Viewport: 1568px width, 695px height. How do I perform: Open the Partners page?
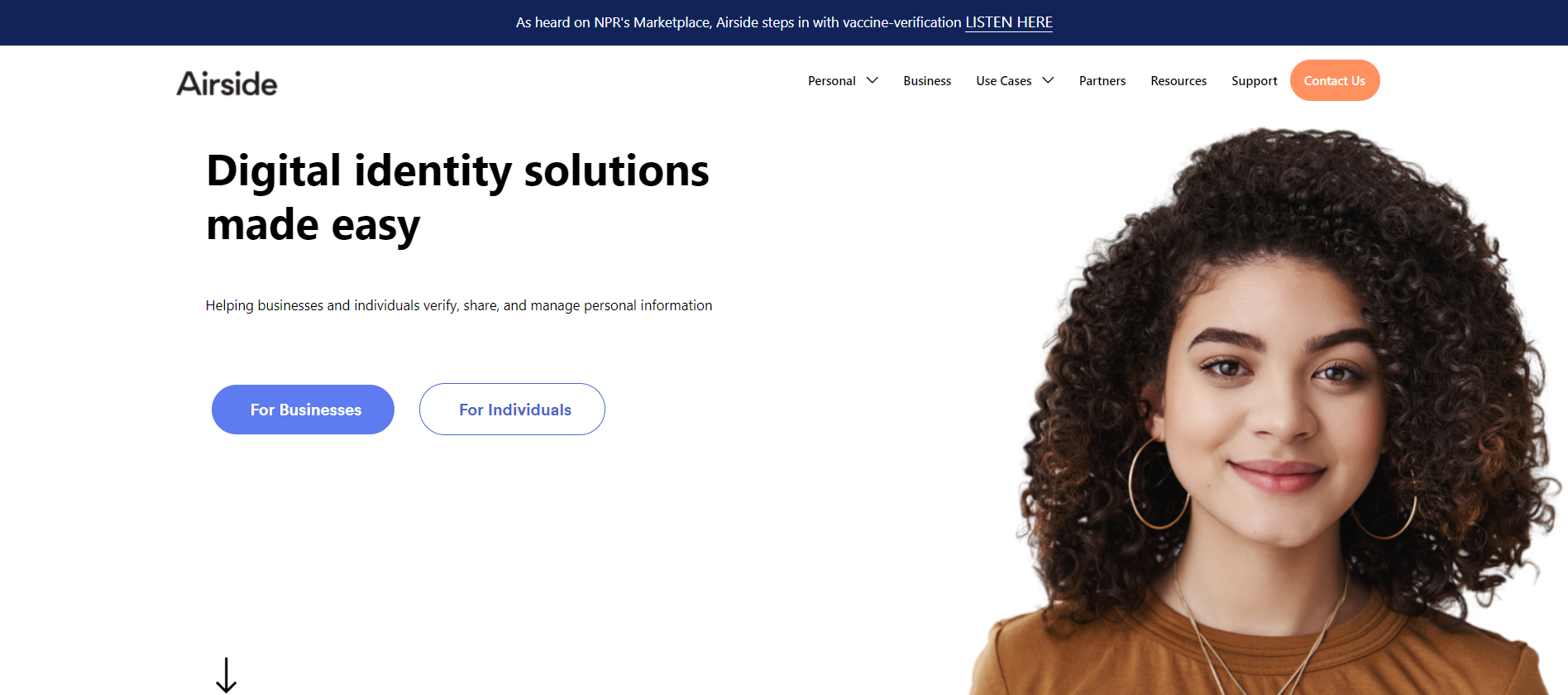click(x=1102, y=81)
